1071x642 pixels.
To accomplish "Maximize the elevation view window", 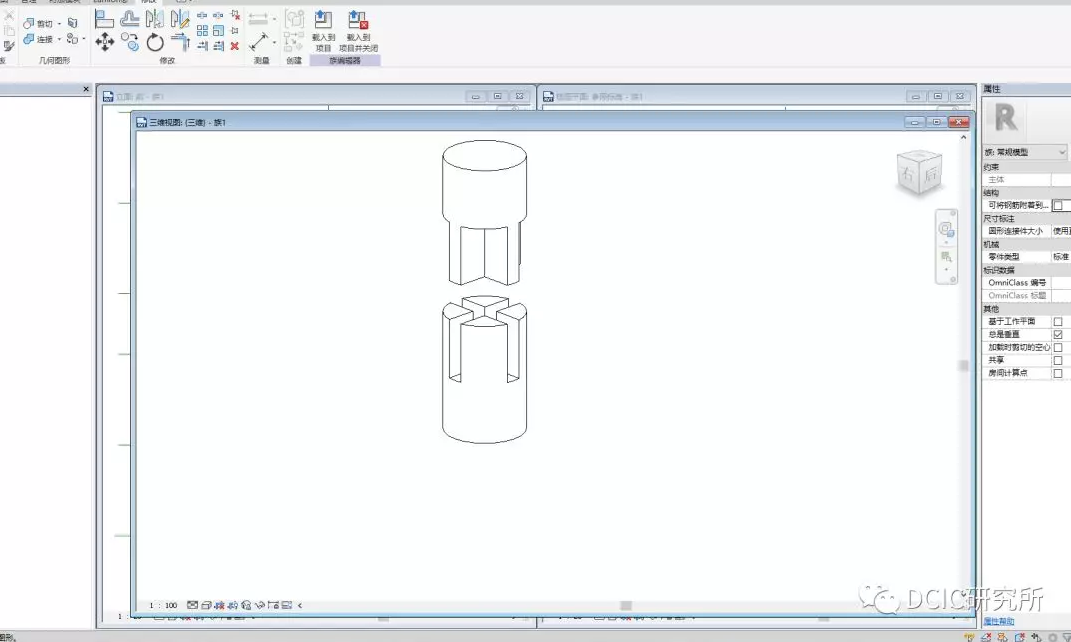I will tap(498, 96).
